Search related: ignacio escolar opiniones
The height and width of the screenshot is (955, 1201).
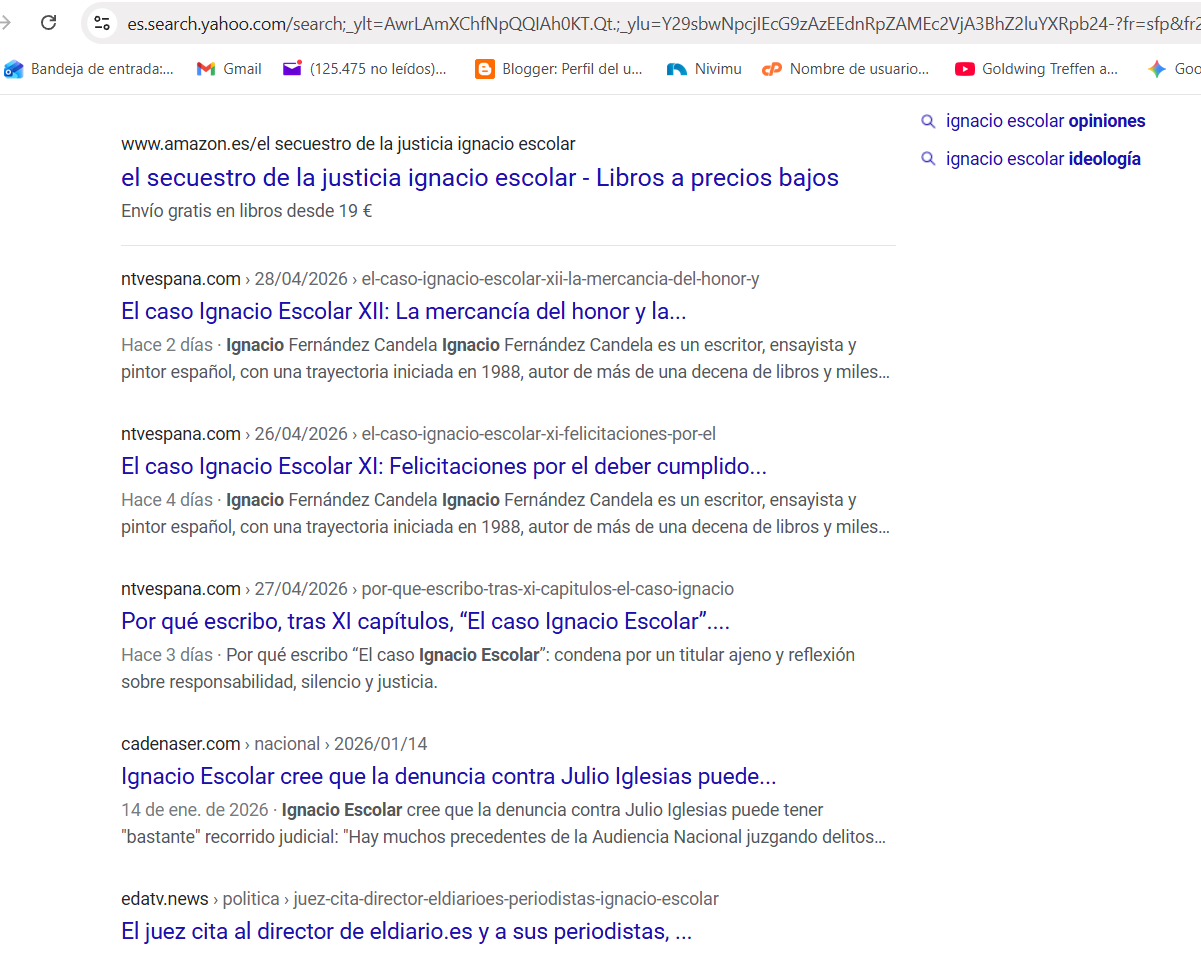coord(1046,121)
